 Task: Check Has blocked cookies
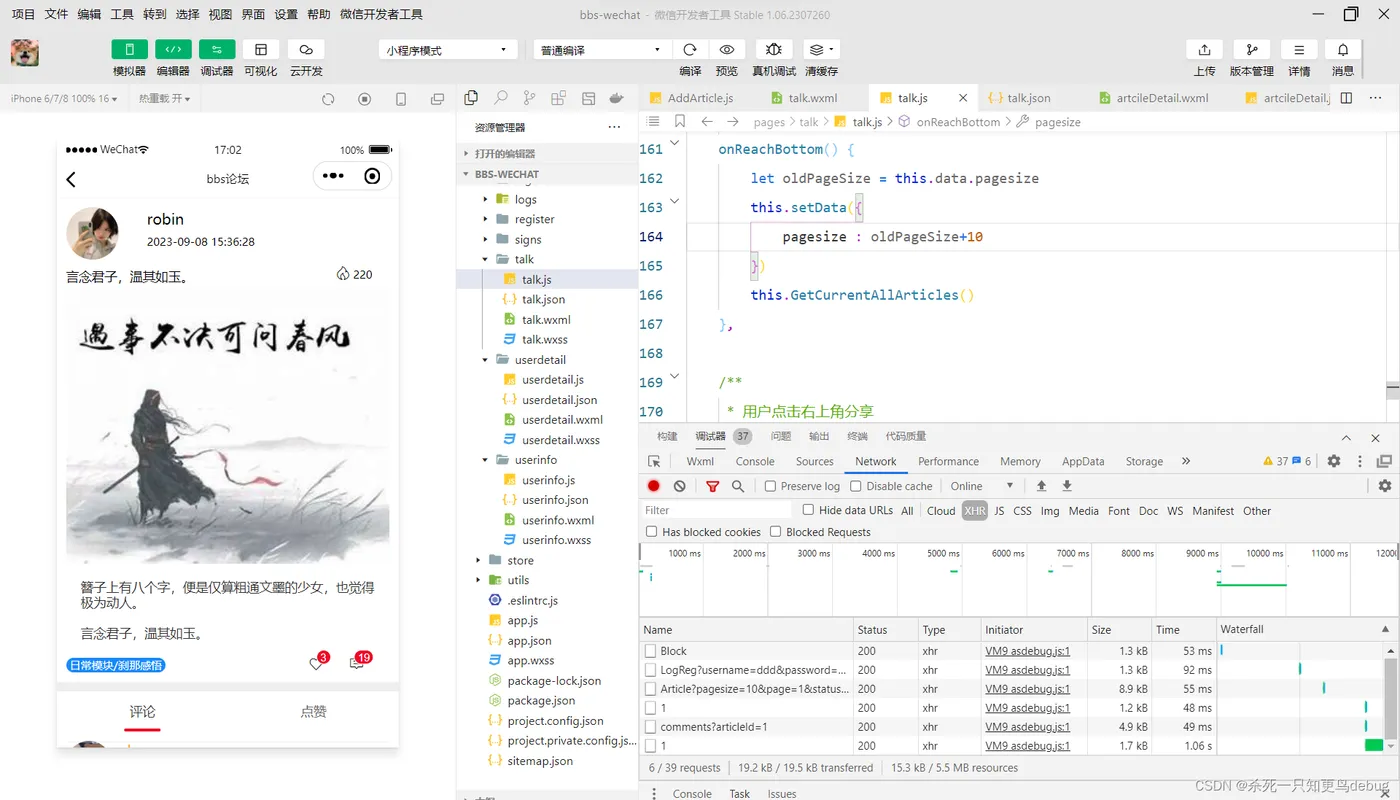(x=652, y=532)
